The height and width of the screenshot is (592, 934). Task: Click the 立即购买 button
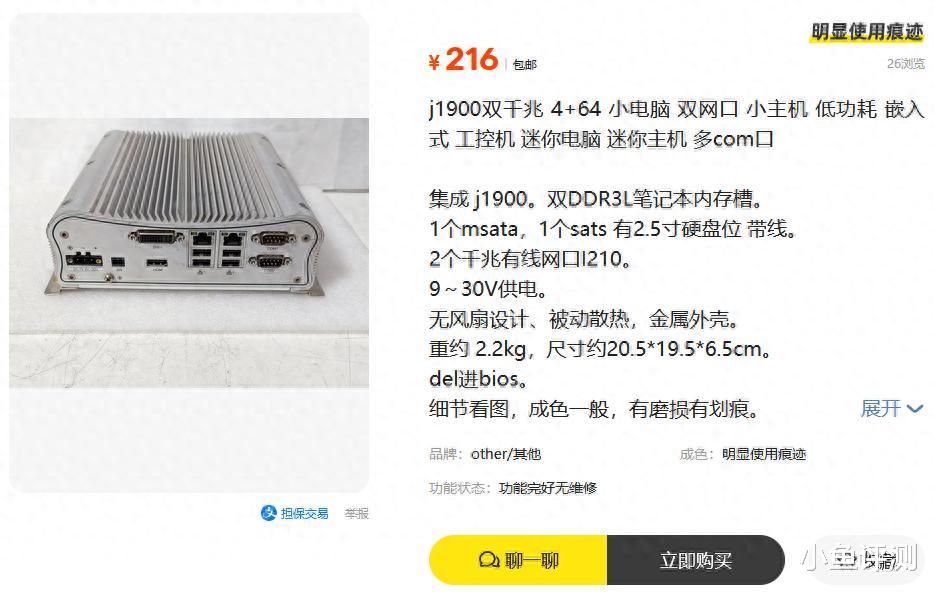[695, 560]
